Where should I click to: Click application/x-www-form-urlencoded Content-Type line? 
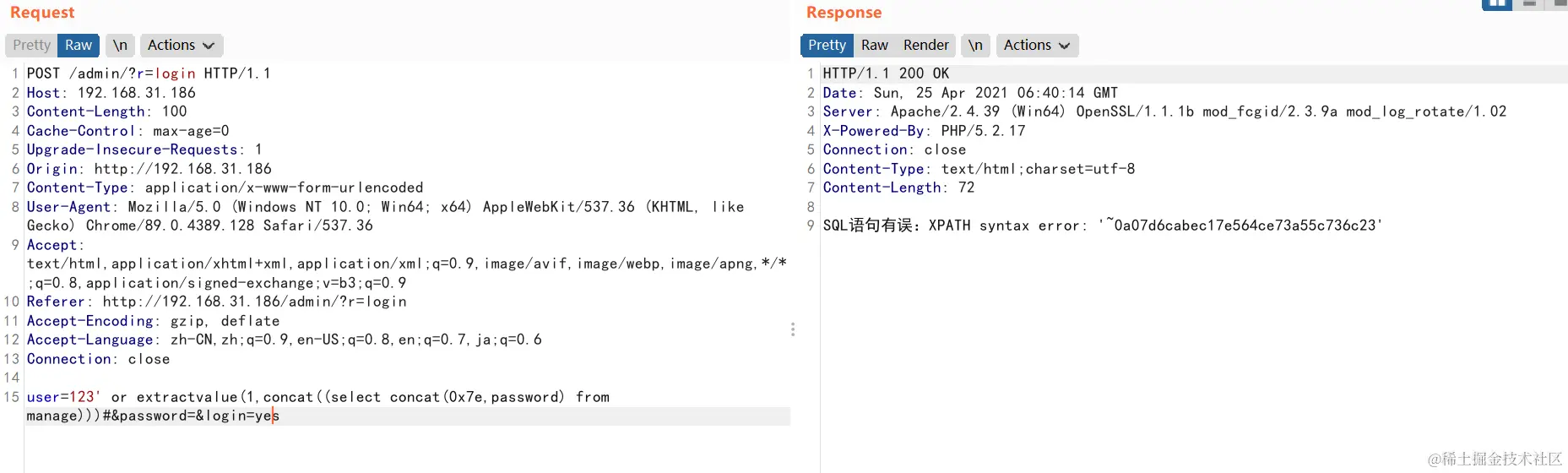(x=225, y=188)
